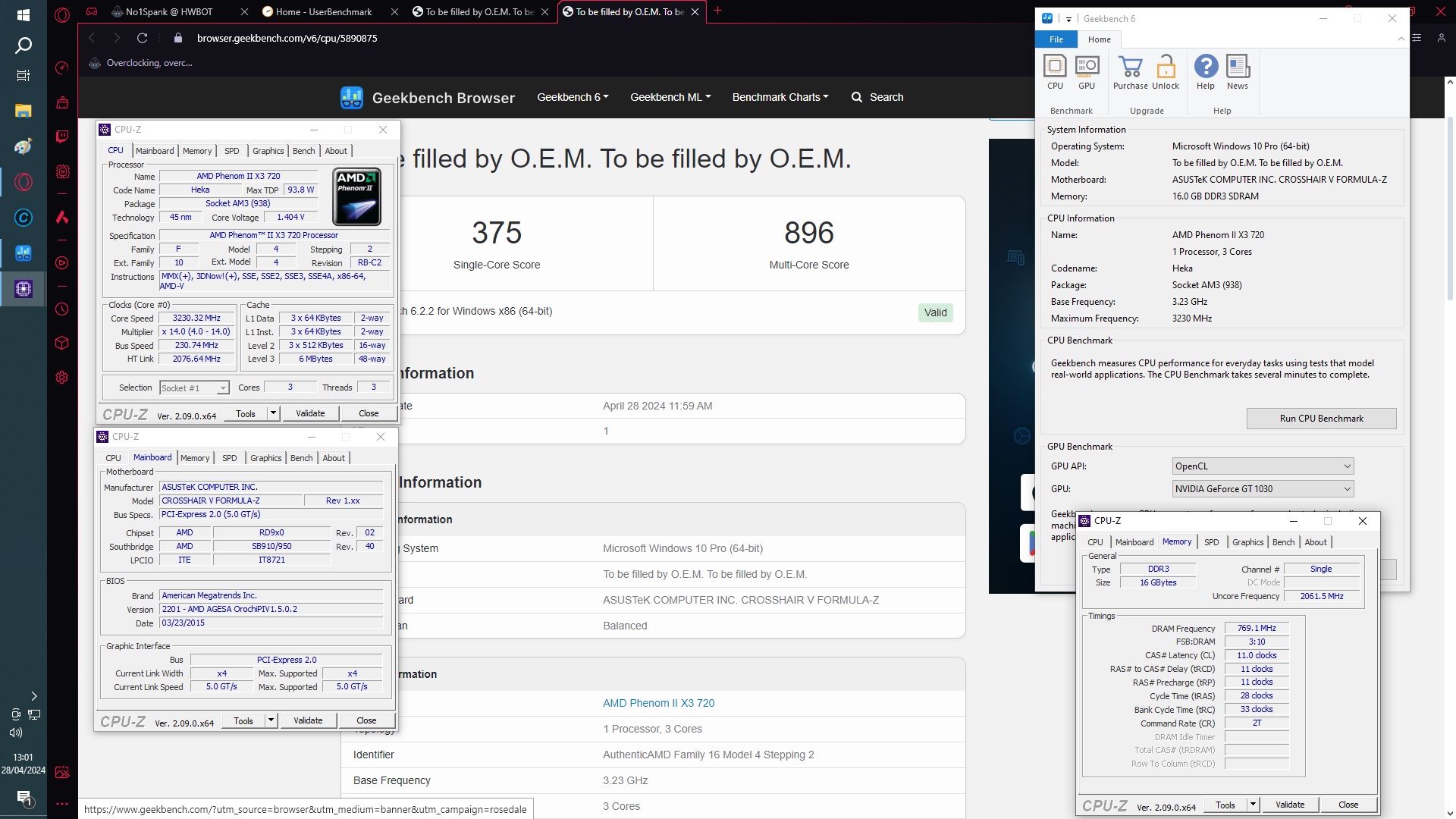Open the GPU API OpenCL dropdown
This screenshot has height=819, width=1456.
[1263, 466]
